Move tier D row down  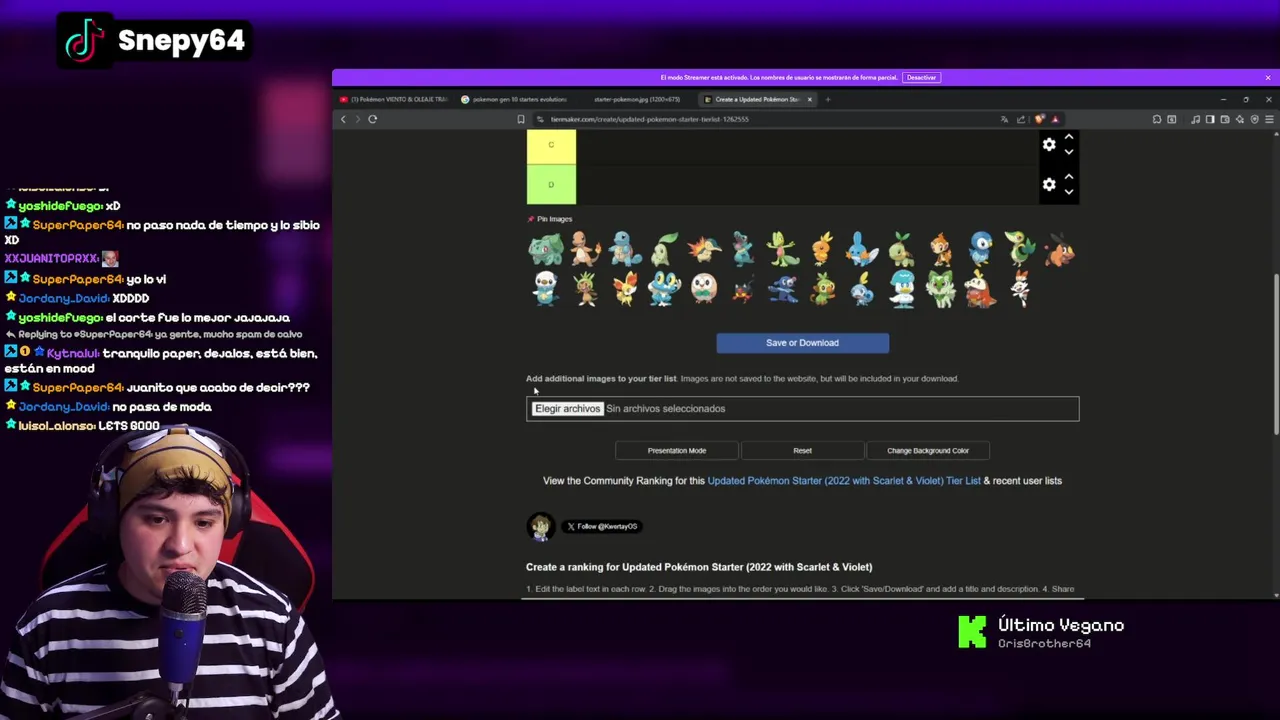pyautogui.click(x=1069, y=191)
